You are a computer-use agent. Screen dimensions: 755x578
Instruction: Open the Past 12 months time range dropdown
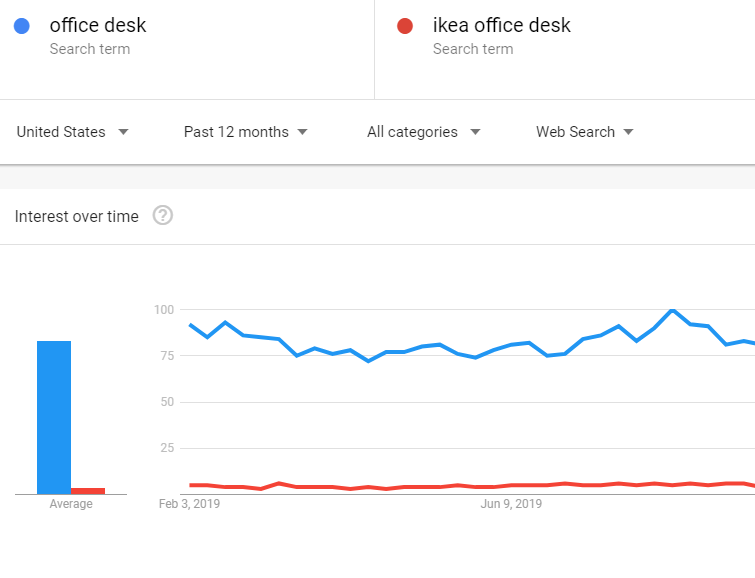(x=246, y=132)
